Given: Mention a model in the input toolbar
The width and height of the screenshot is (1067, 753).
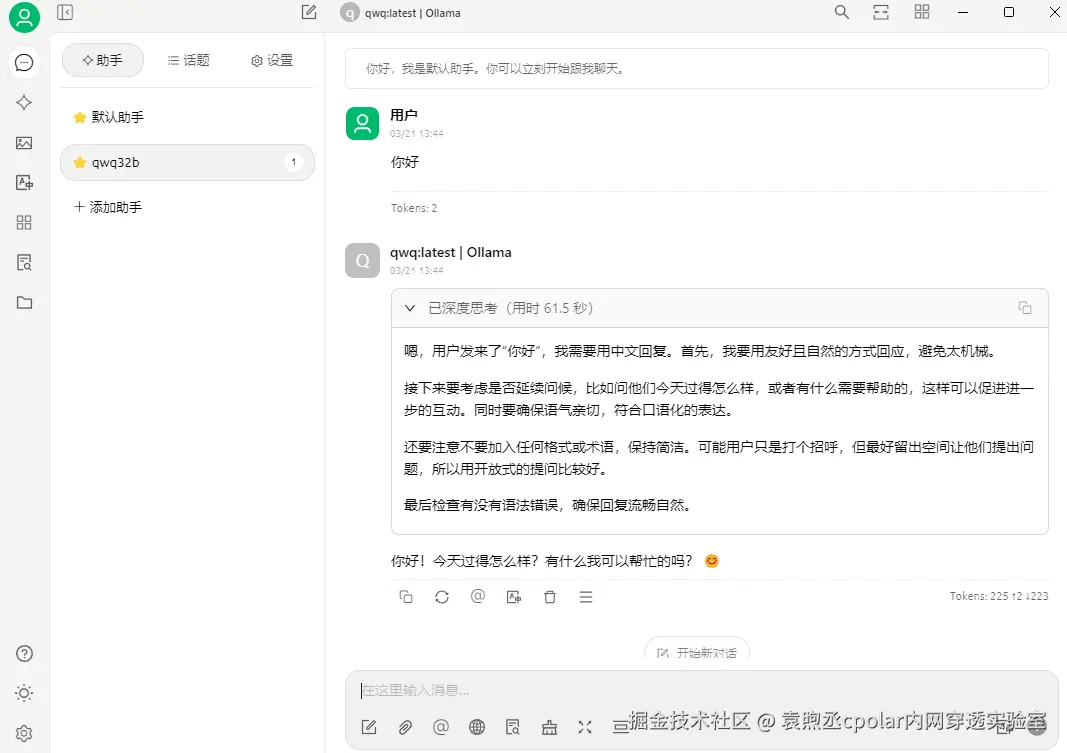Looking at the screenshot, I should (441, 727).
